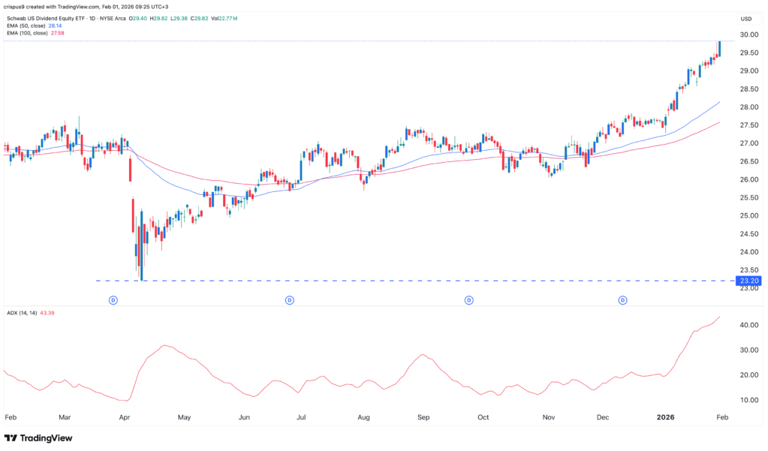This screenshot has width=768, height=451.
Task: Select the blue 23.20 price label
Action: pos(749,281)
